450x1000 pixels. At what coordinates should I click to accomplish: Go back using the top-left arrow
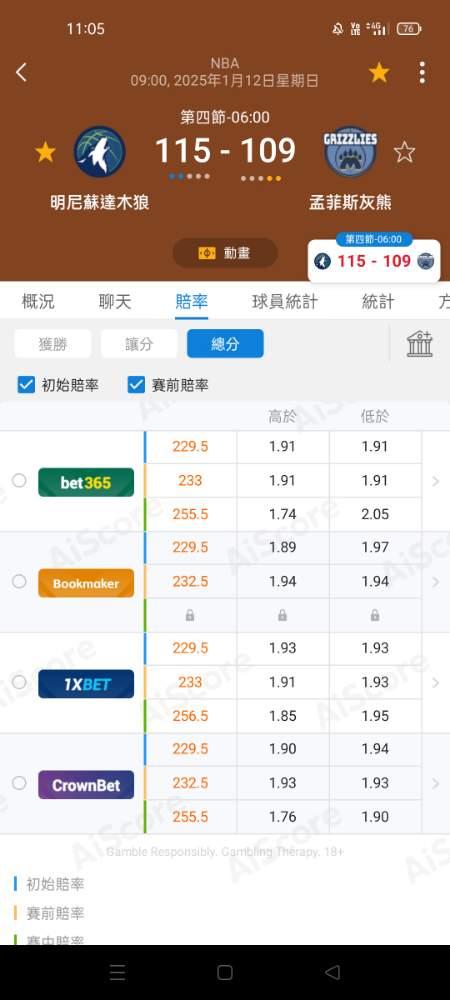click(21, 72)
